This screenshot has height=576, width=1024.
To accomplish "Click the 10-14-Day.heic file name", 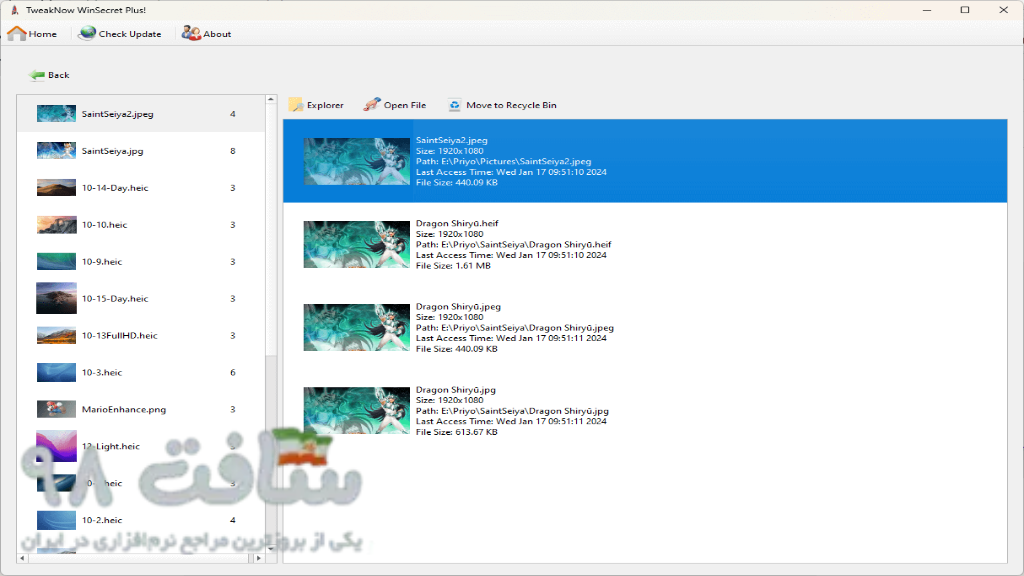I will (115, 188).
